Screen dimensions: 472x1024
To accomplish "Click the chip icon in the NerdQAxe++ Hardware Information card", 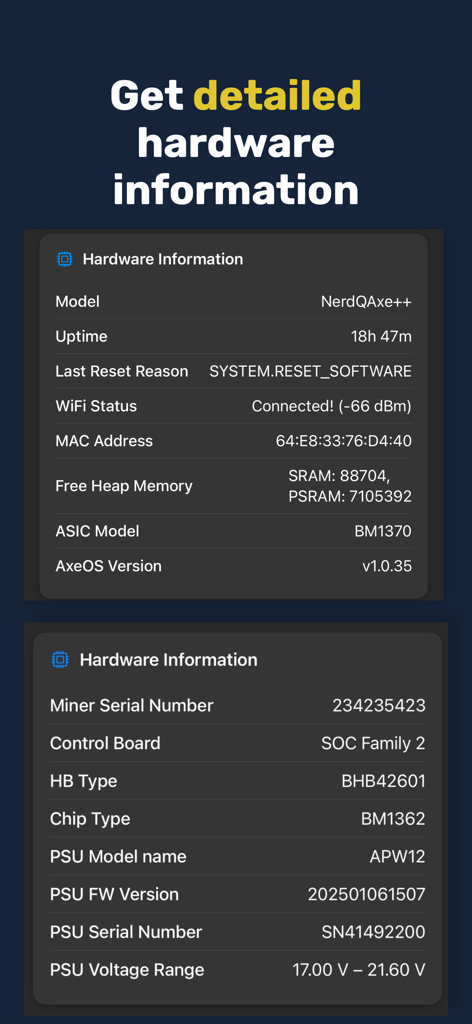I will (x=64, y=259).
